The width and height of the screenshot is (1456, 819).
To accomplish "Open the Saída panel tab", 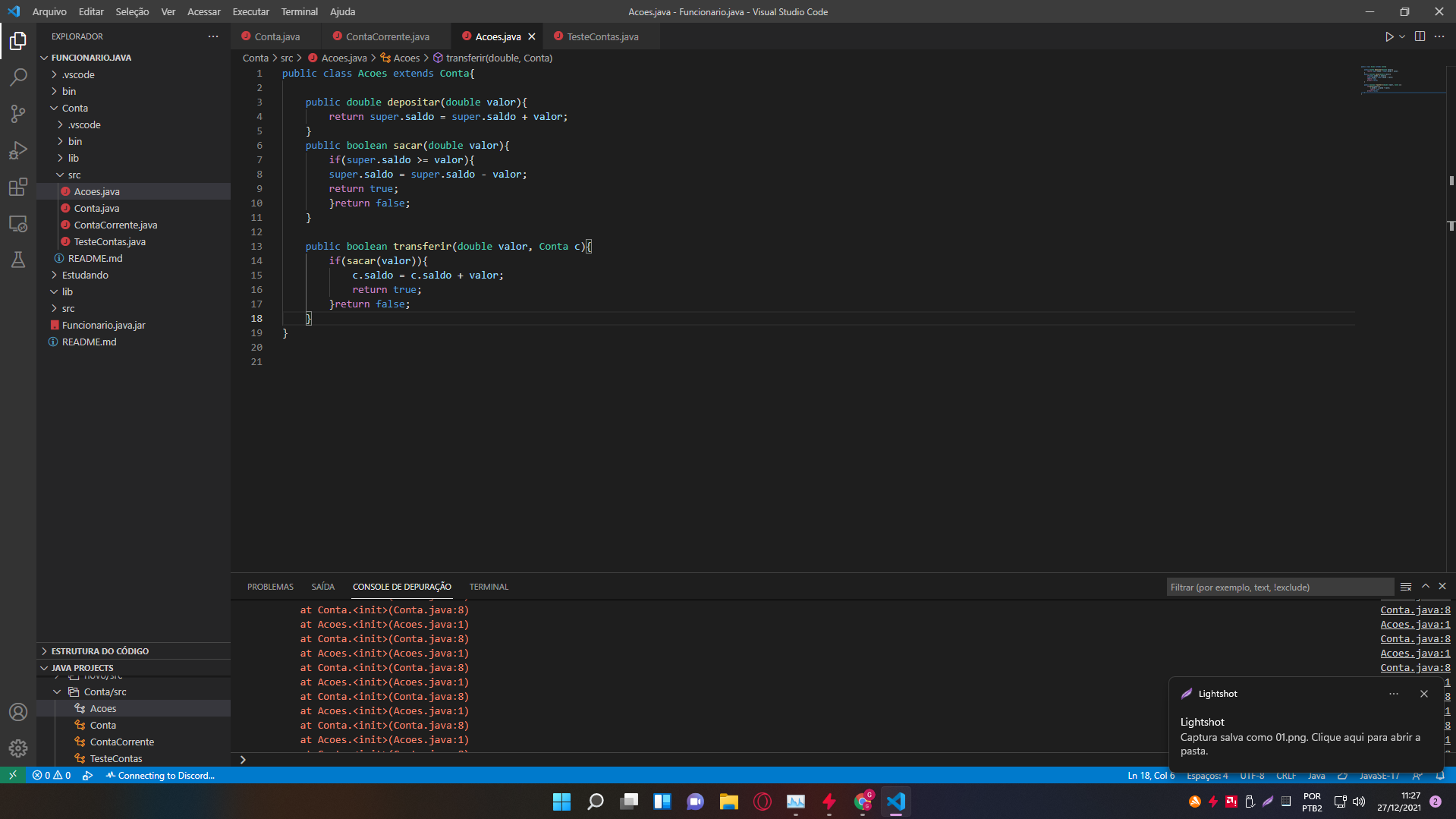I will coord(322,587).
